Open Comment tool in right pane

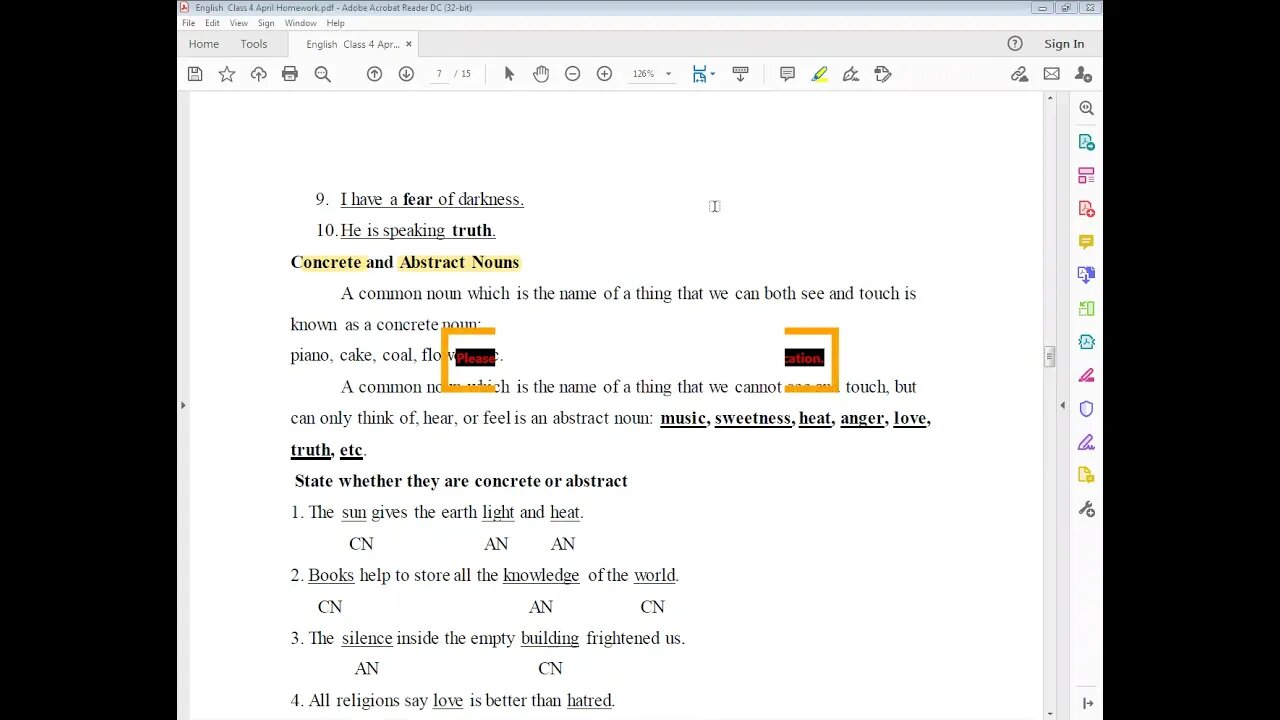click(x=1086, y=242)
